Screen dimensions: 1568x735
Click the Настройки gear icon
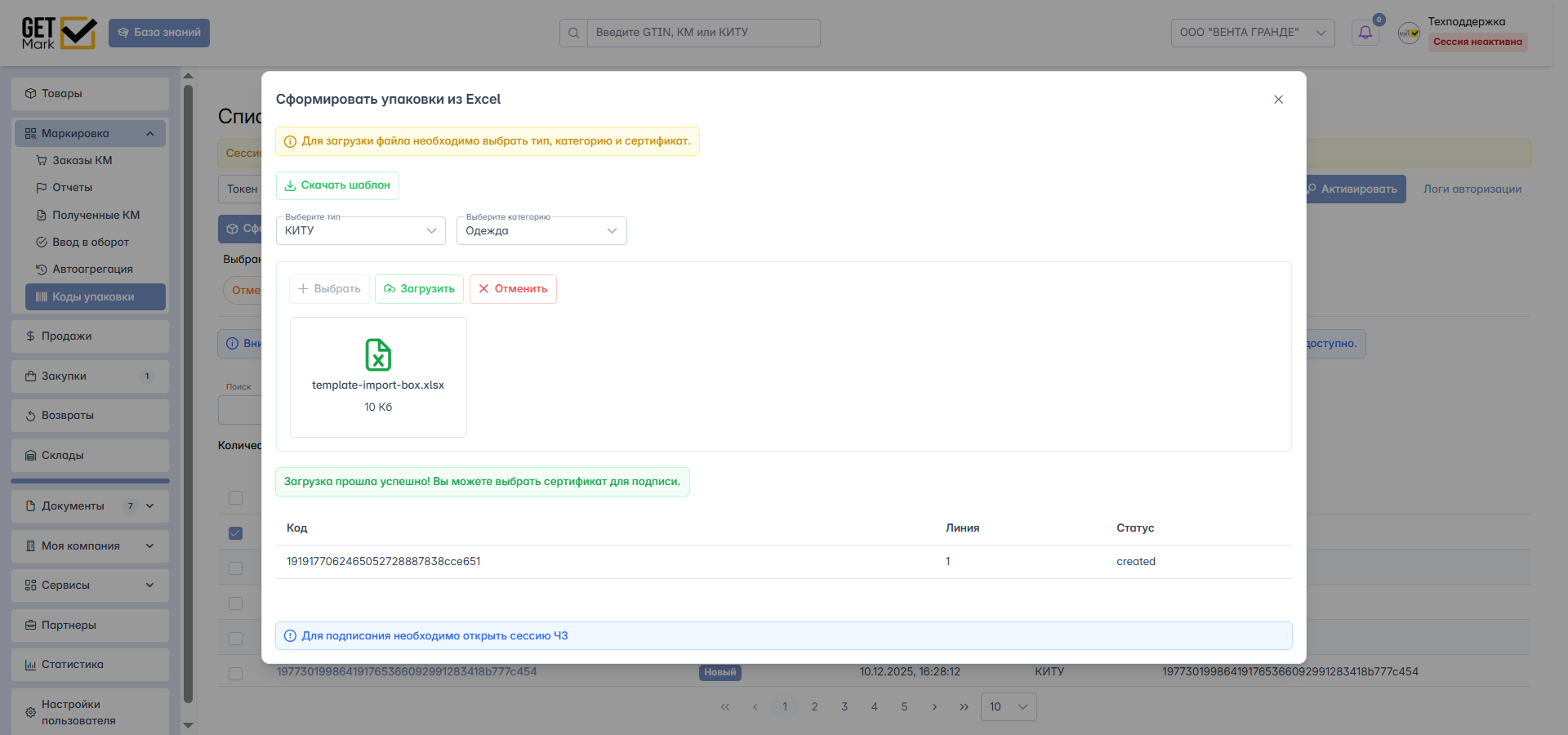point(30,712)
